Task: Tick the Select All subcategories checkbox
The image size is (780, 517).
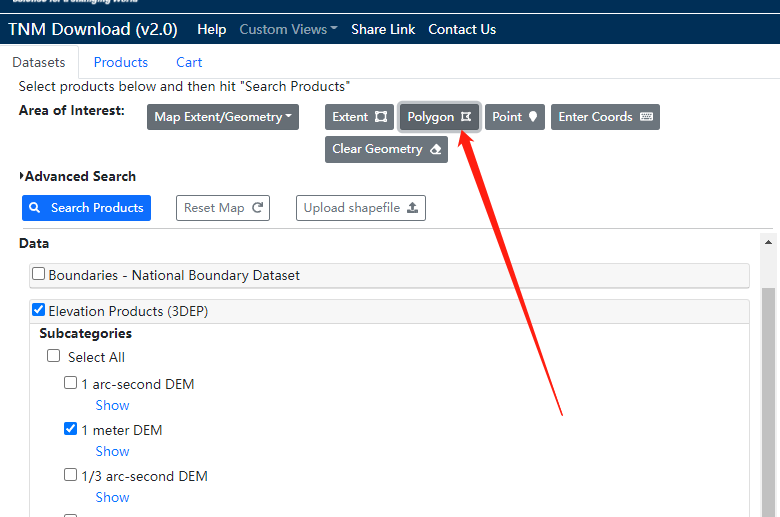Action: point(54,356)
